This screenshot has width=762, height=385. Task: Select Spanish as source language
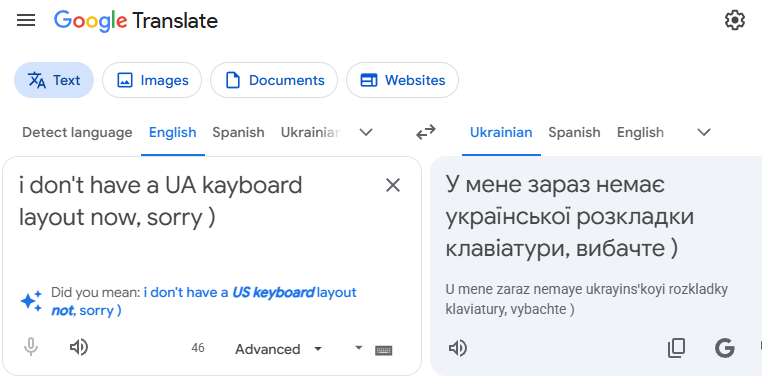coord(238,132)
